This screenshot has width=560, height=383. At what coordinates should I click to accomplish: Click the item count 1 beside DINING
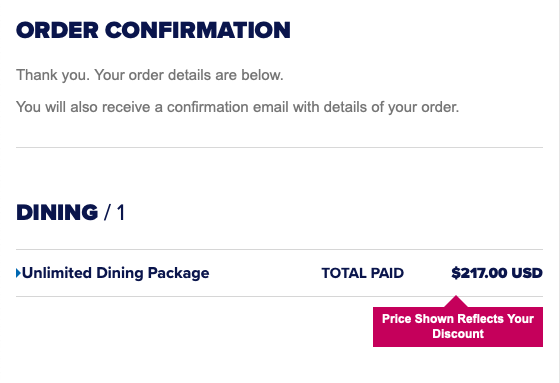121,212
